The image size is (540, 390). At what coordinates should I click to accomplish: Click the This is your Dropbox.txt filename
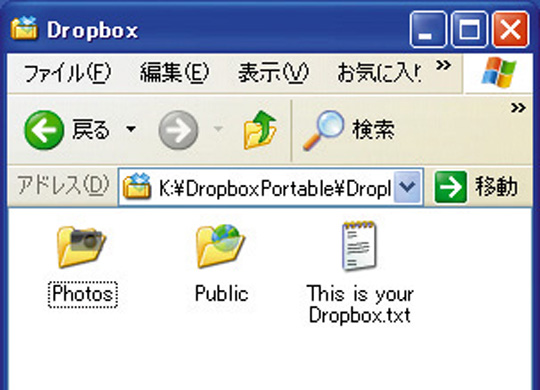click(360, 304)
